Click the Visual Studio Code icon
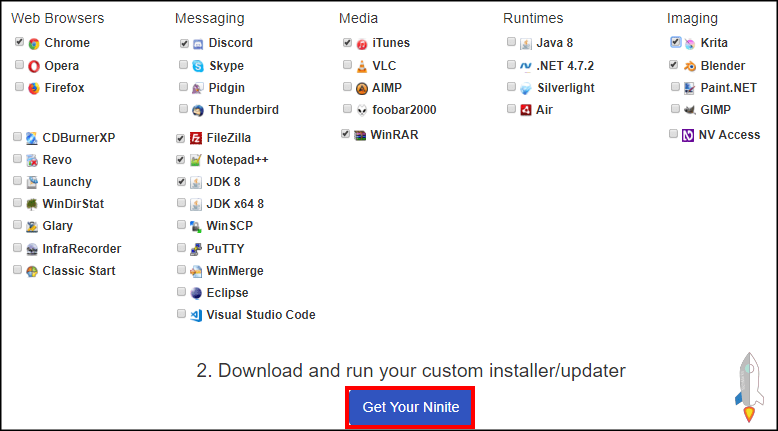 tap(196, 315)
